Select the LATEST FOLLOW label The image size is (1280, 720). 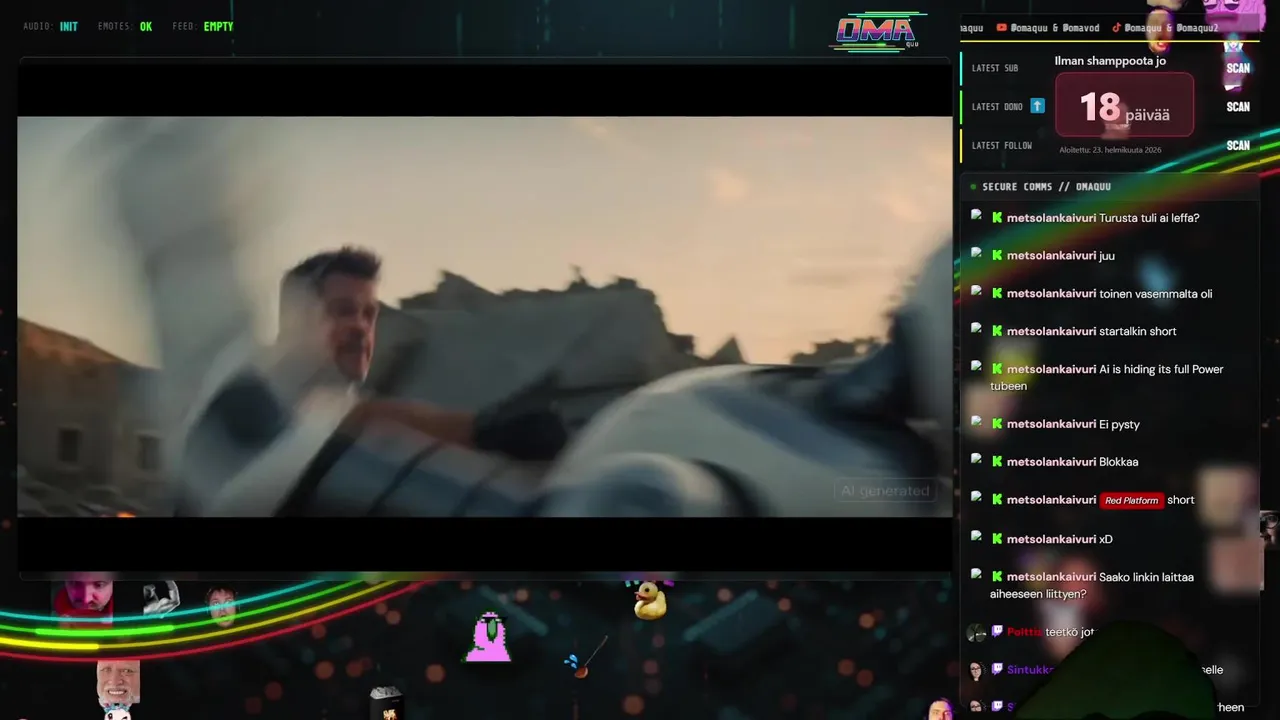(x=1002, y=146)
